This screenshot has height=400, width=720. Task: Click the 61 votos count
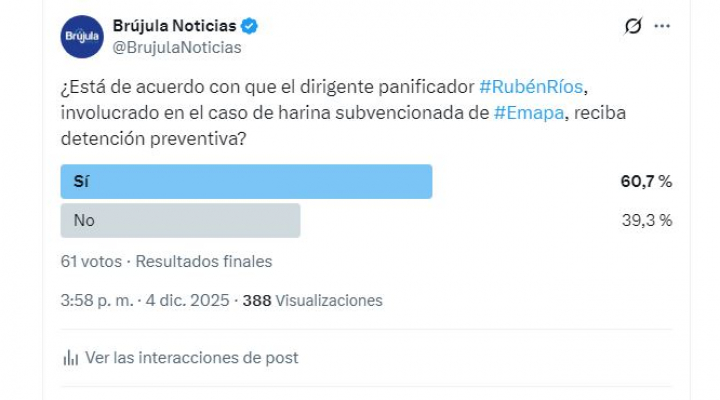point(90,262)
